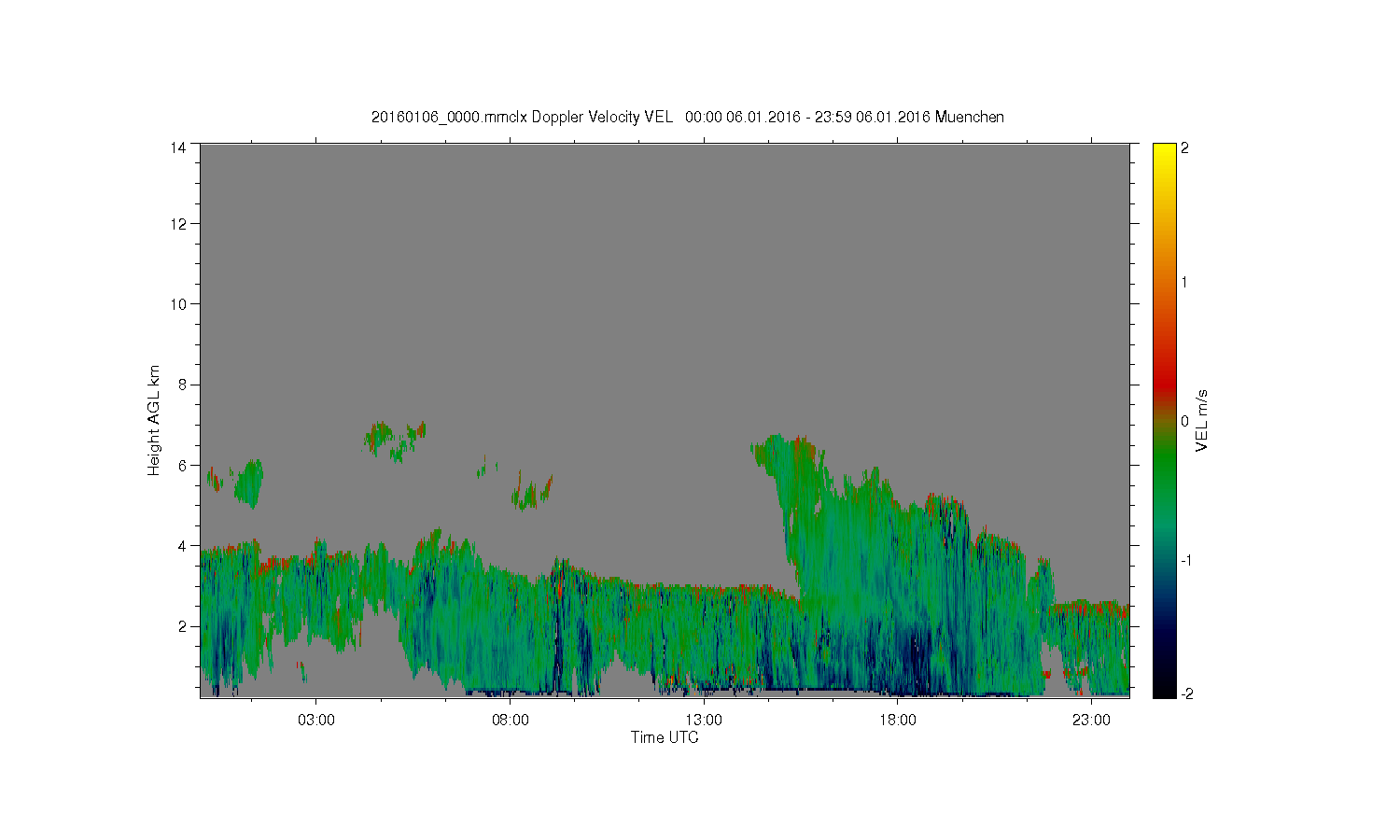Click the plot title beginning '20160106_0000.mmclx Doppler Velocity'
1400x840 pixels.
(x=688, y=117)
